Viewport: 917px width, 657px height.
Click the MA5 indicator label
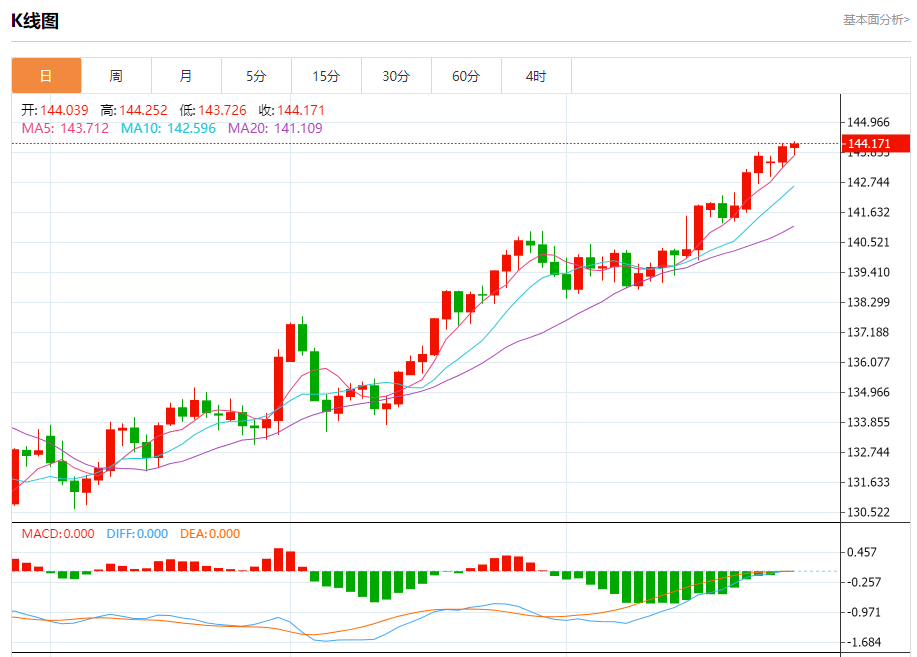(66, 128)
